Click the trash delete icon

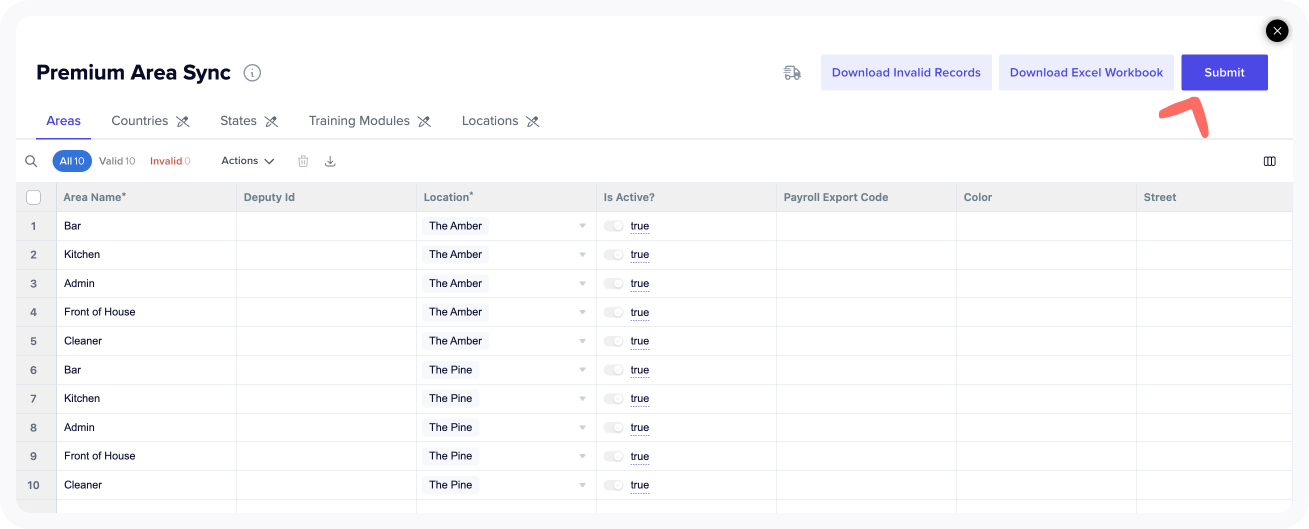click(303, 161)
